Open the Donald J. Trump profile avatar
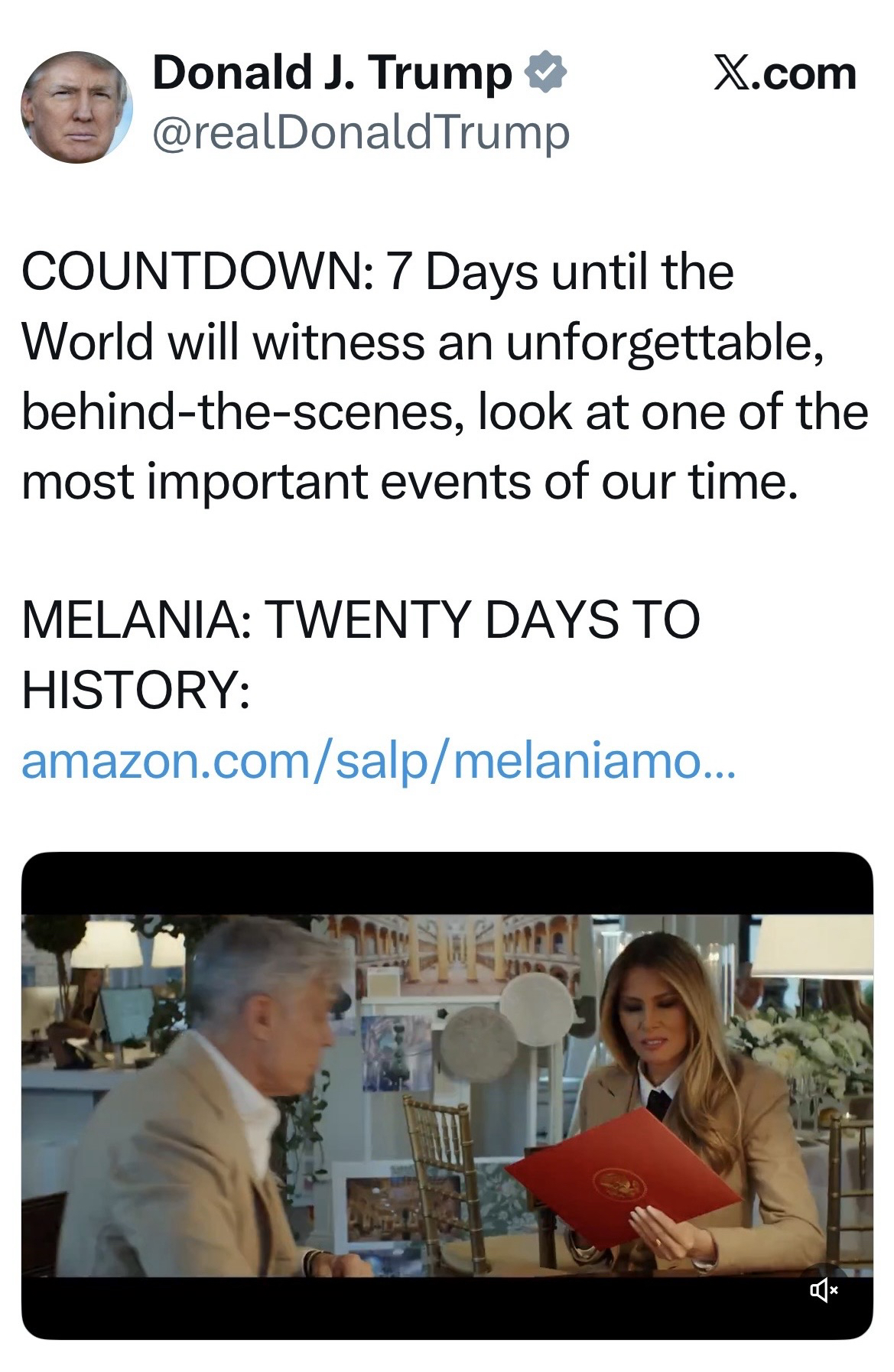The width and height of the screenshot is (894, 1372). (x=76, y=107)
